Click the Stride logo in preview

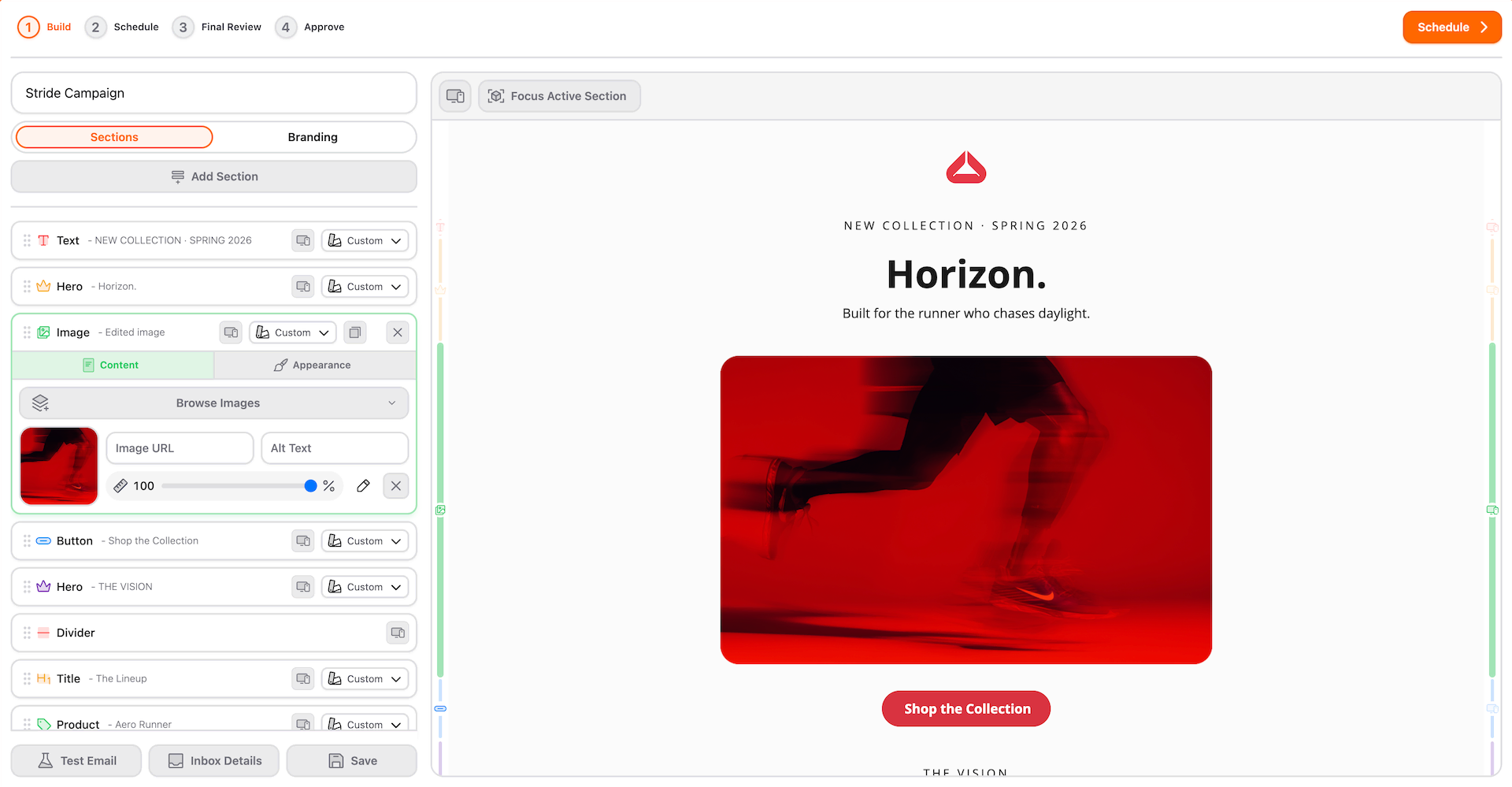click(966, 167)
